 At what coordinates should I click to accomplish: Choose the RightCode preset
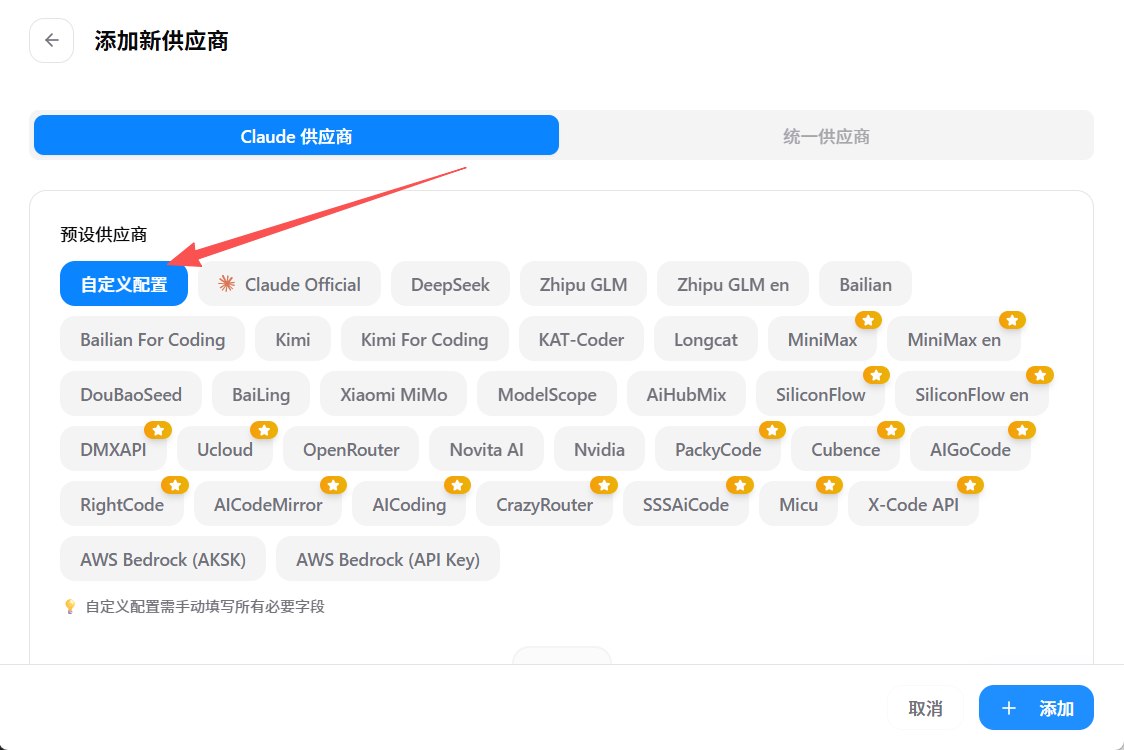click(122, 505)
